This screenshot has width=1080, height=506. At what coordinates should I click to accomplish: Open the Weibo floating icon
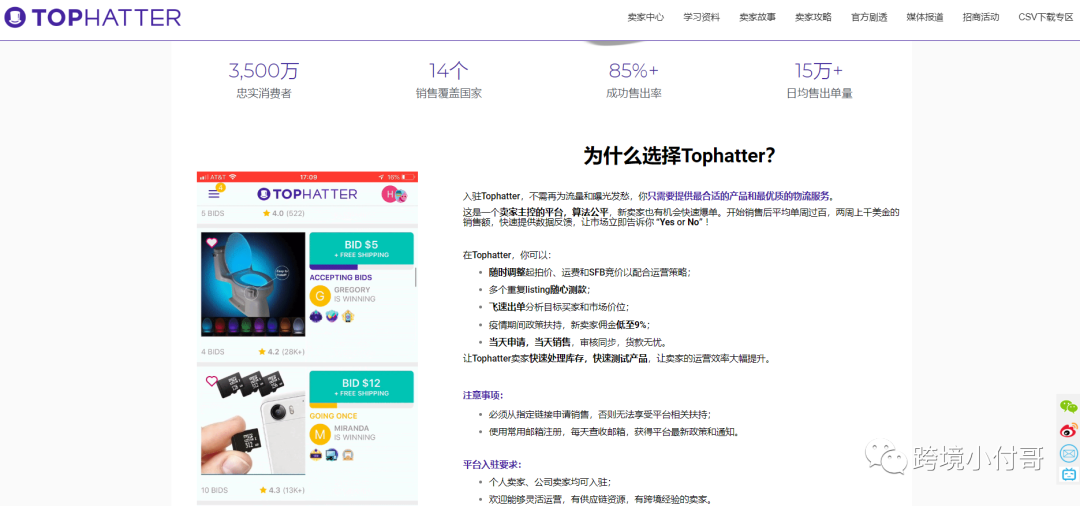(1068, 430)
